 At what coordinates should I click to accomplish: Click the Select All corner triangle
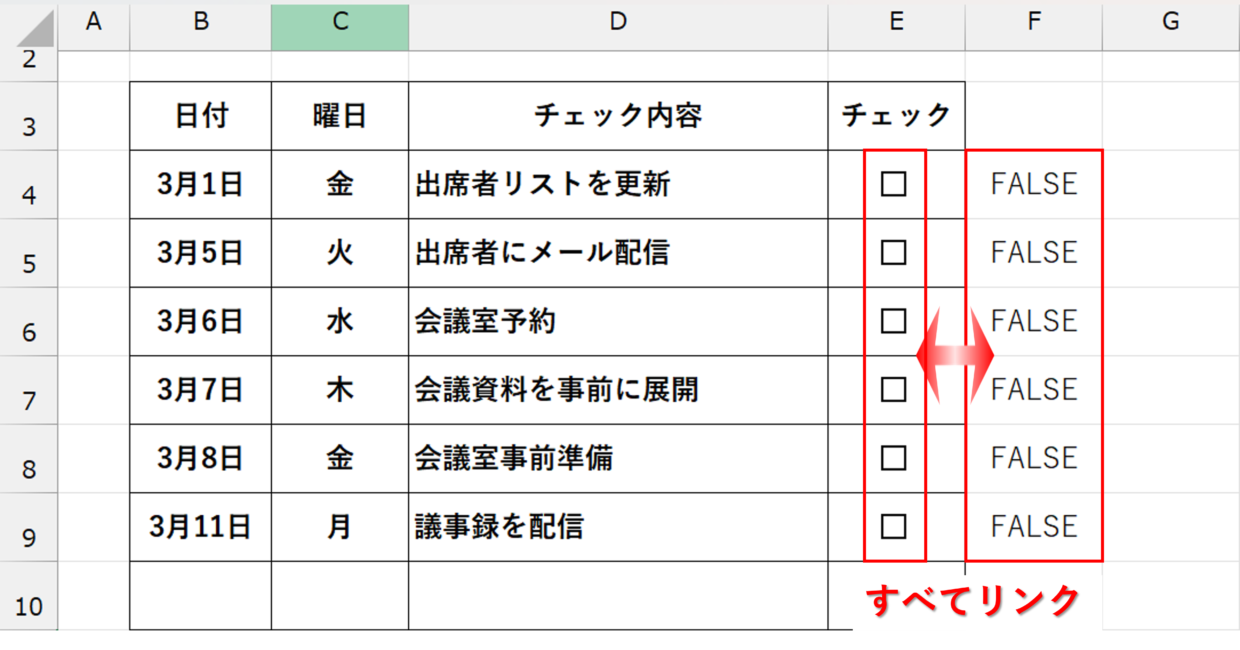(x=30, y=24)
